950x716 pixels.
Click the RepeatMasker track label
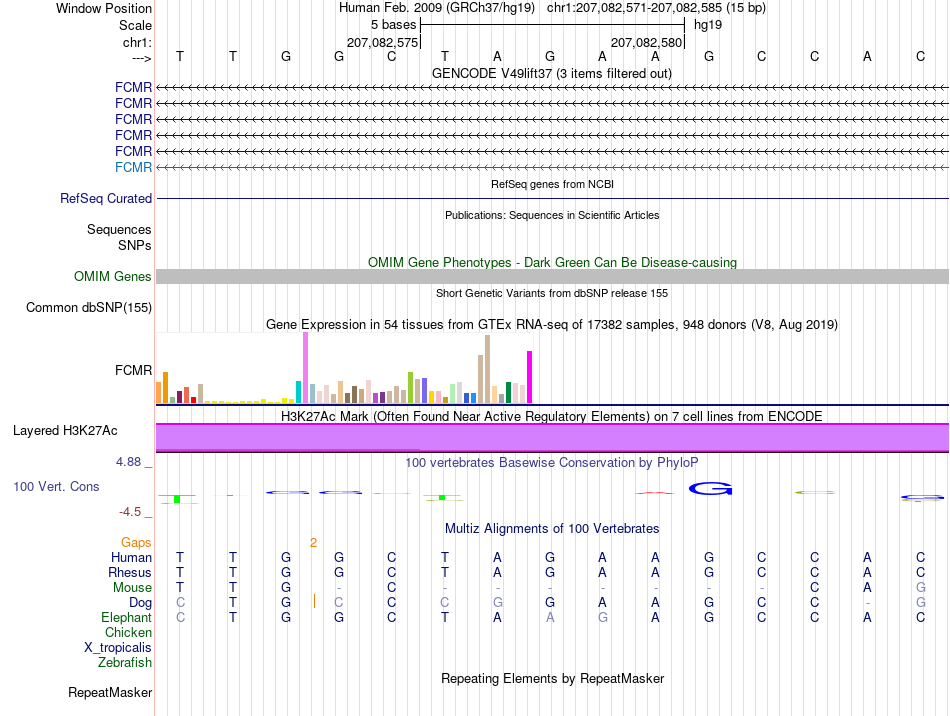click(110, 692)
